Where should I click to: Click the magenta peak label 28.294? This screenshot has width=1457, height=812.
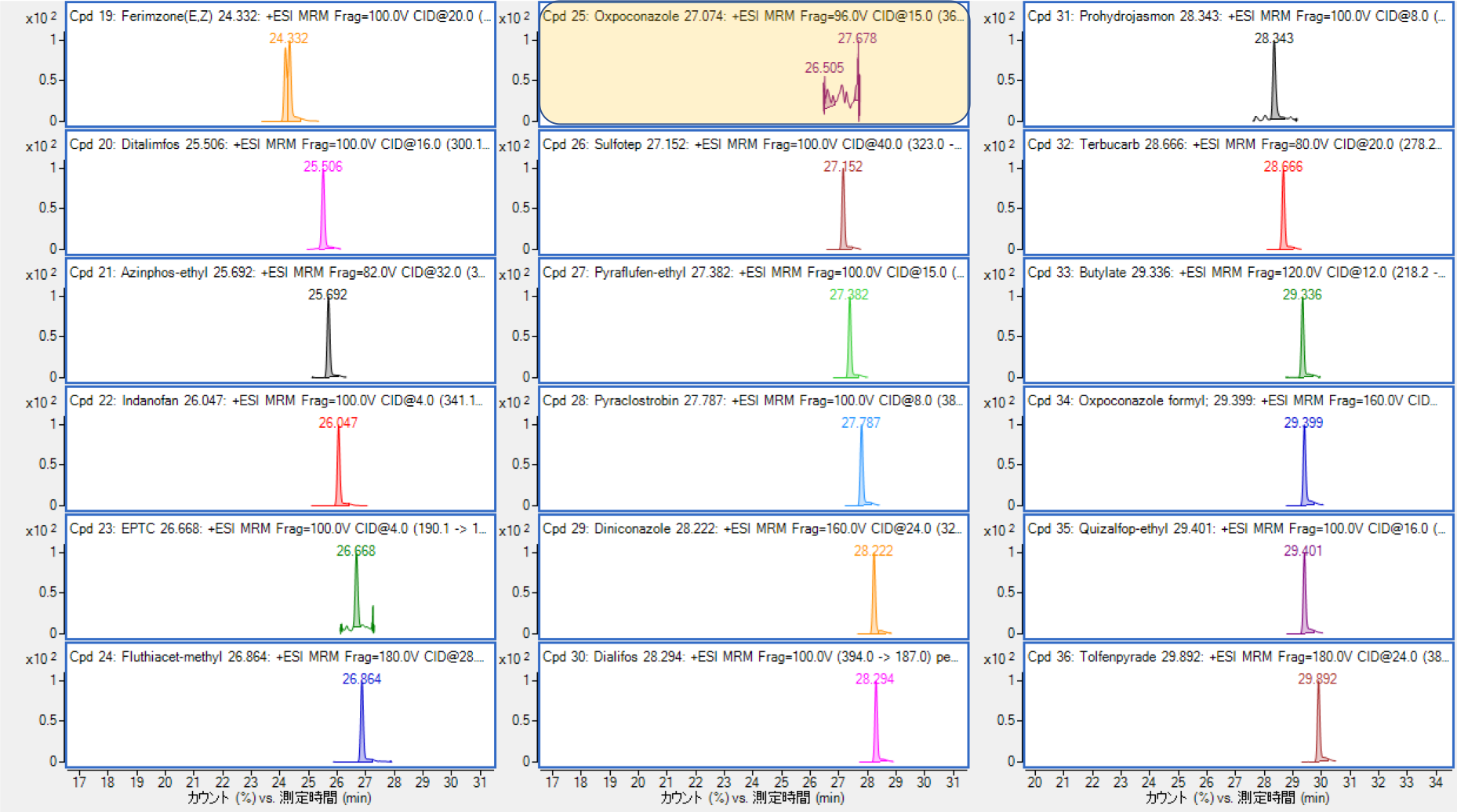[874, 679]
